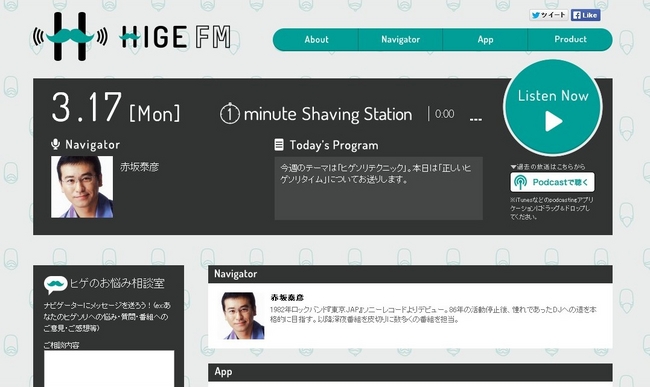Open the About menu item
Screen dimensions: 650x387
click(316, 40)
